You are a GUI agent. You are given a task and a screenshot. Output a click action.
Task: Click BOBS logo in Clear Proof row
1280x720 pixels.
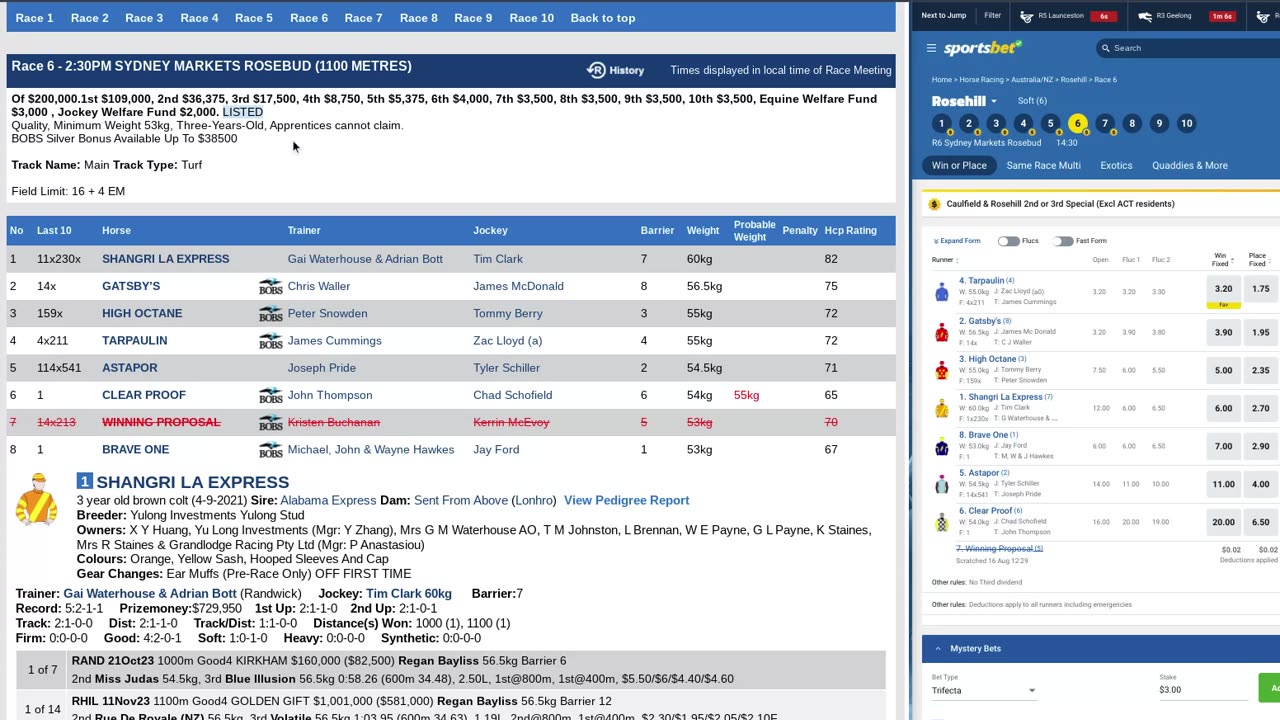[x=270, y=395]
